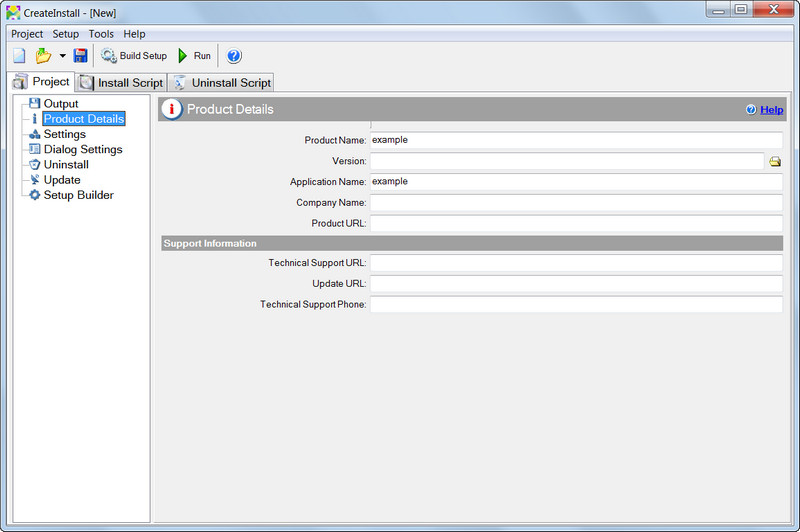Image resolution: width=800 pixels, height=532 pixels.
Task: Select Dialog Settings in the tree
Action: pyautogui.click(x=83, y=149)
